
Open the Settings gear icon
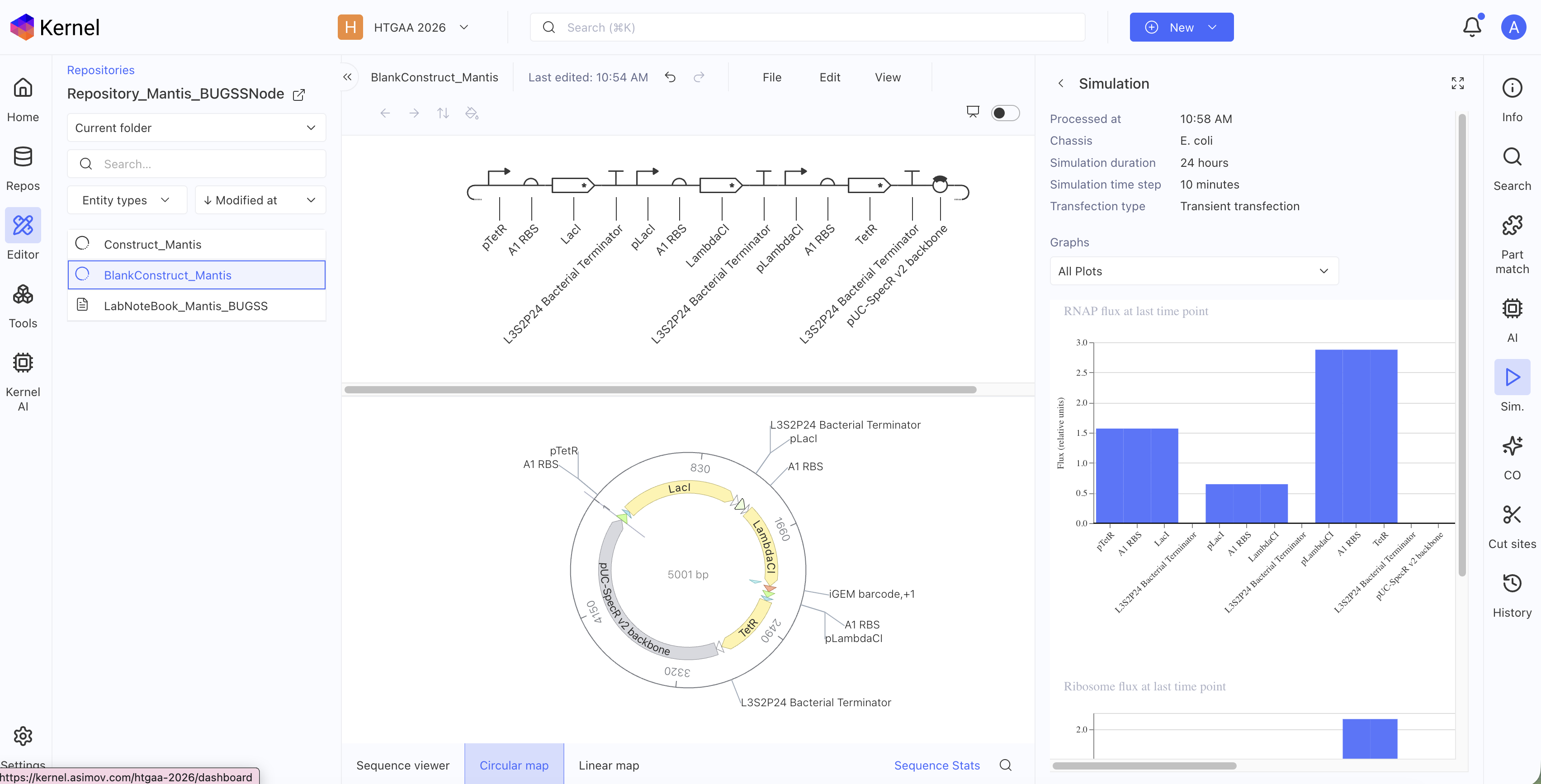point(23,736)
